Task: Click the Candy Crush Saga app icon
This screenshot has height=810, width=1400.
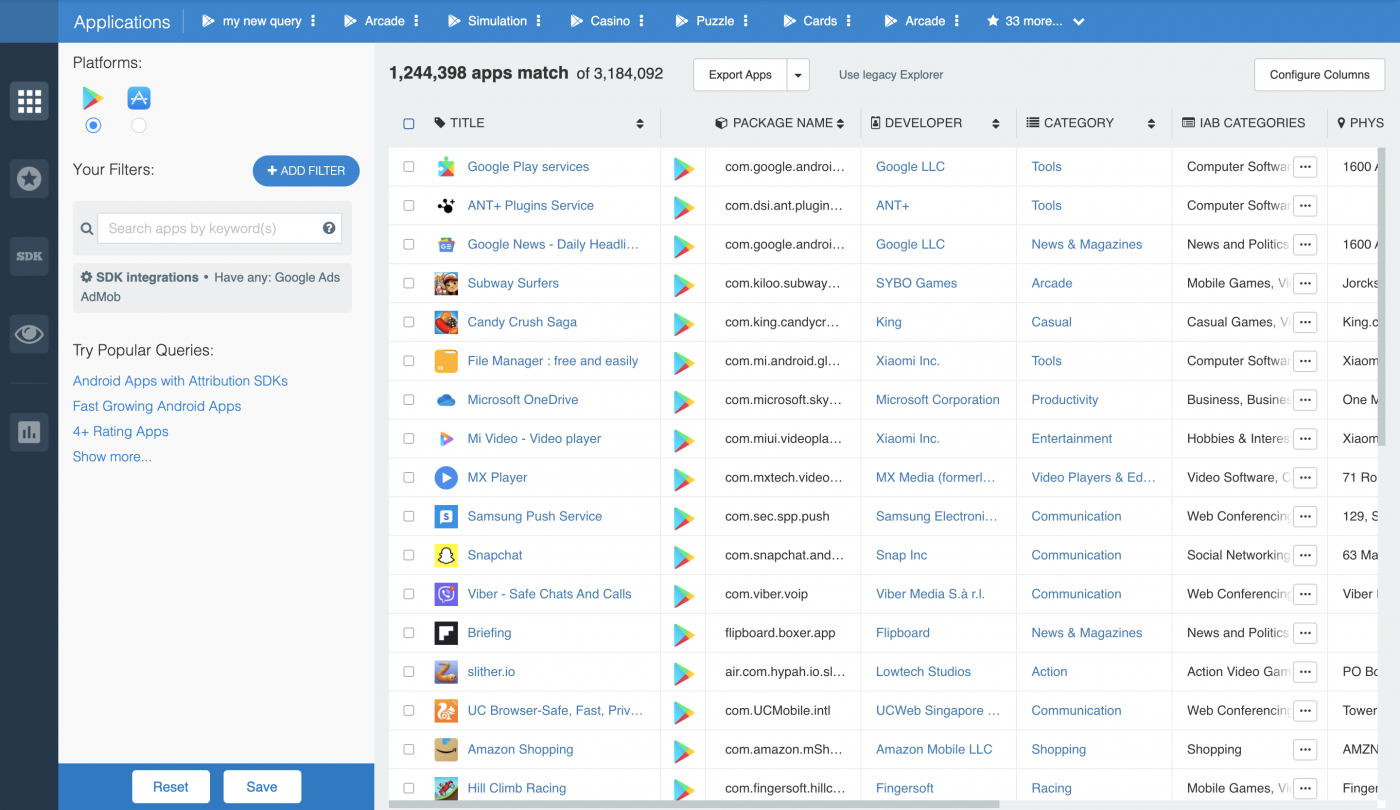Action: (x=446, y=322)
